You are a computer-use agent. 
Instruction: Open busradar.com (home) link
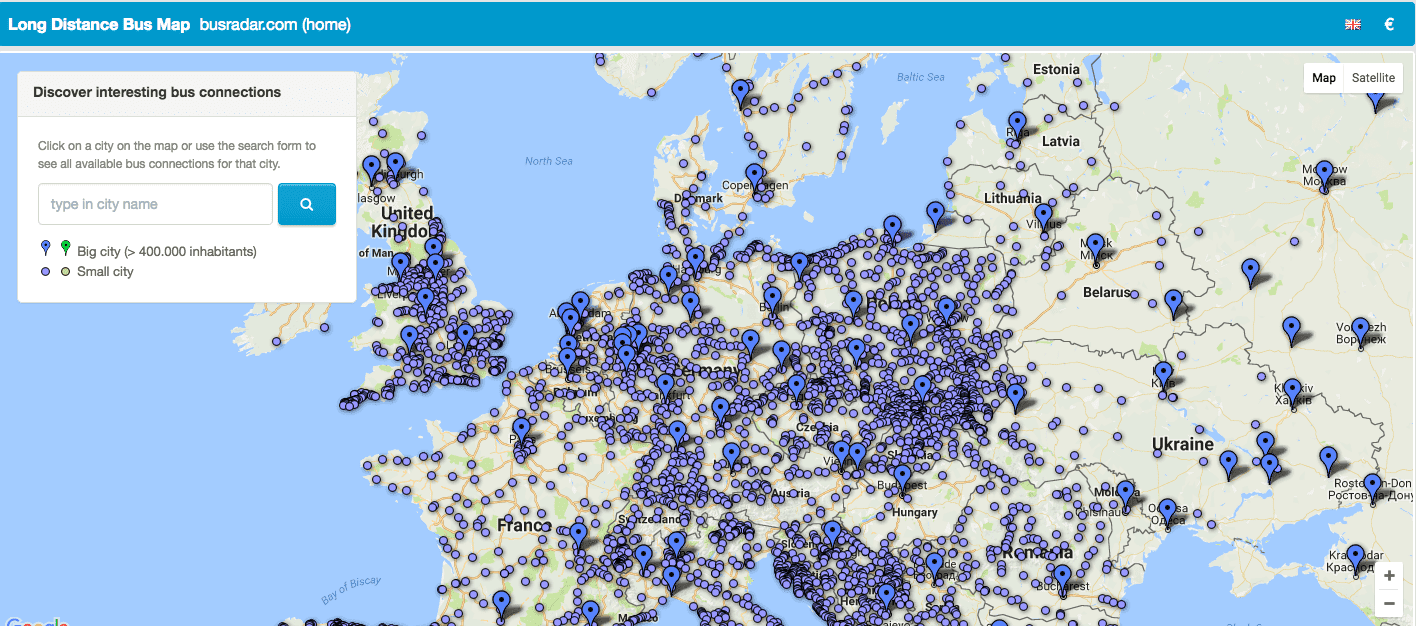pyautogui.click(x=275, y=24)
